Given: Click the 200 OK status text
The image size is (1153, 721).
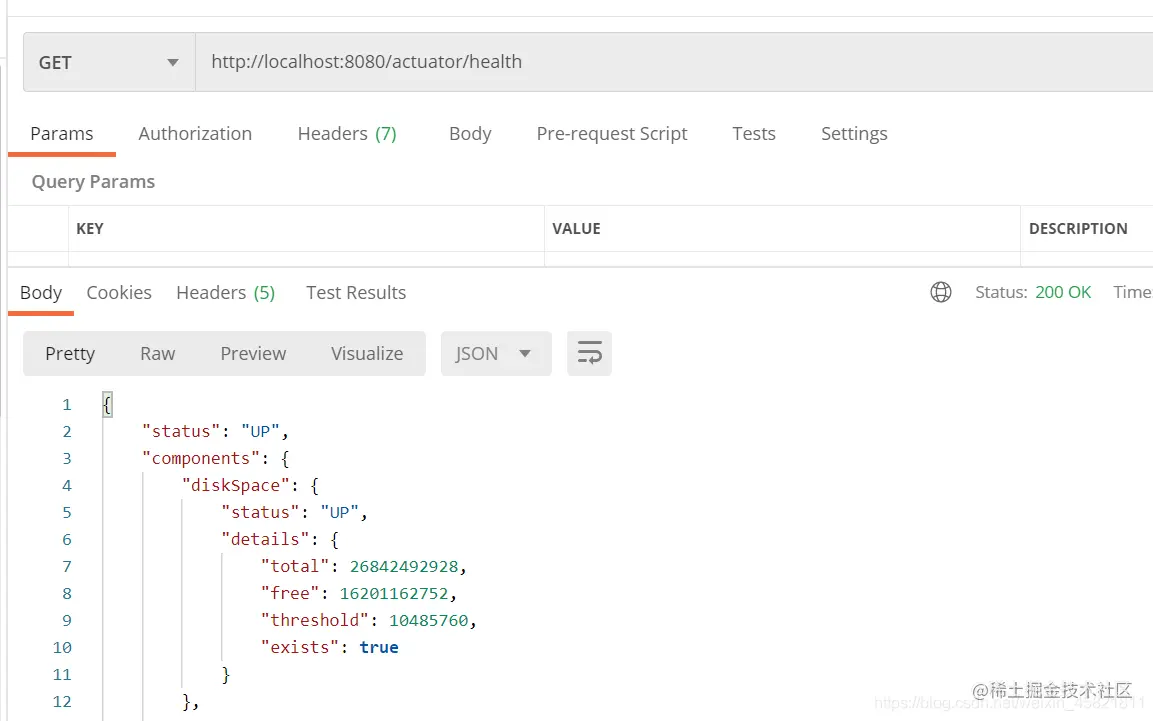Looking at the screenshot, I should [x=1063, y=293].
